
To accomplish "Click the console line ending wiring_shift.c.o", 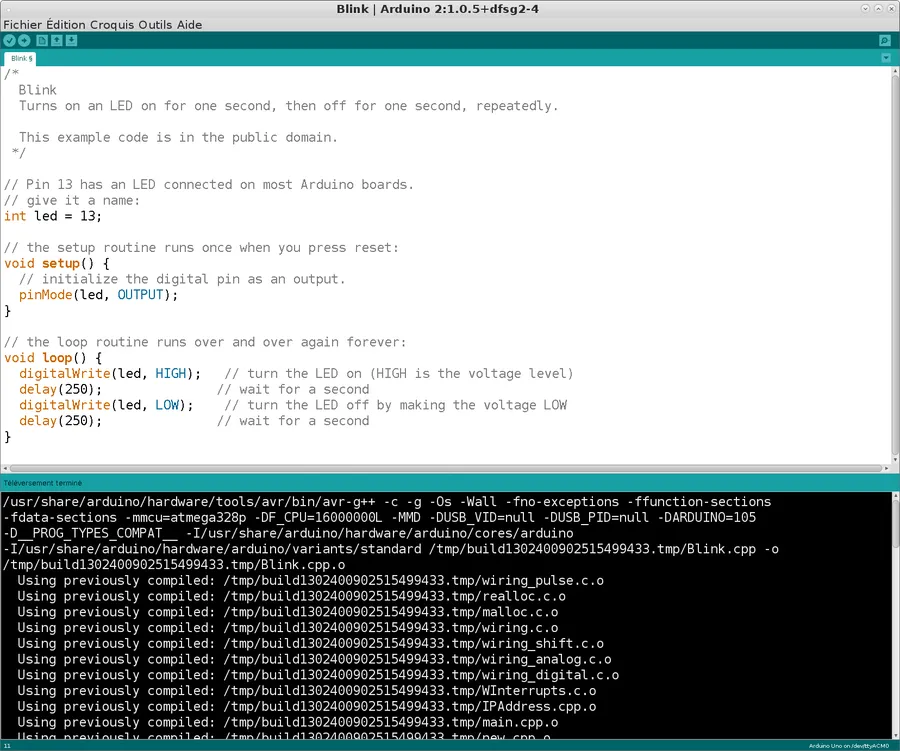I will pyautogui.click(x=311, y=644).
